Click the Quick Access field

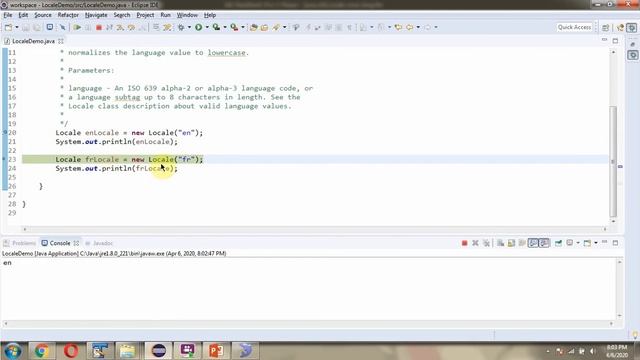pyautogui.click(x=574, y=27)
